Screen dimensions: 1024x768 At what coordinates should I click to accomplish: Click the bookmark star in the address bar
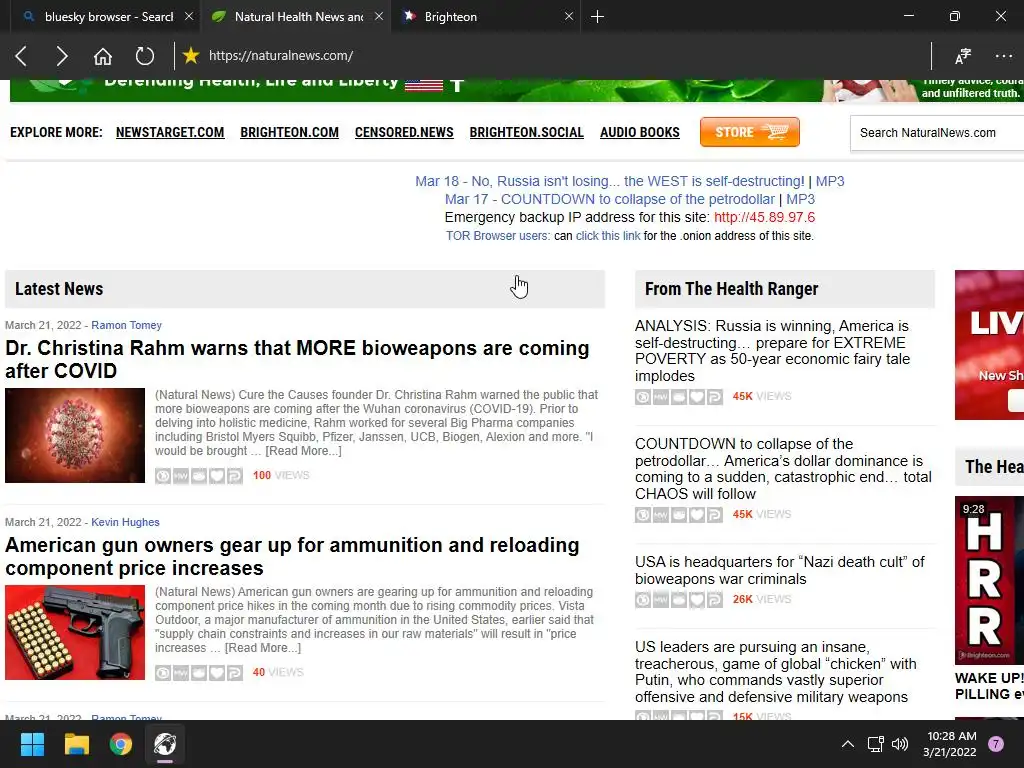(x=191, y=56)
